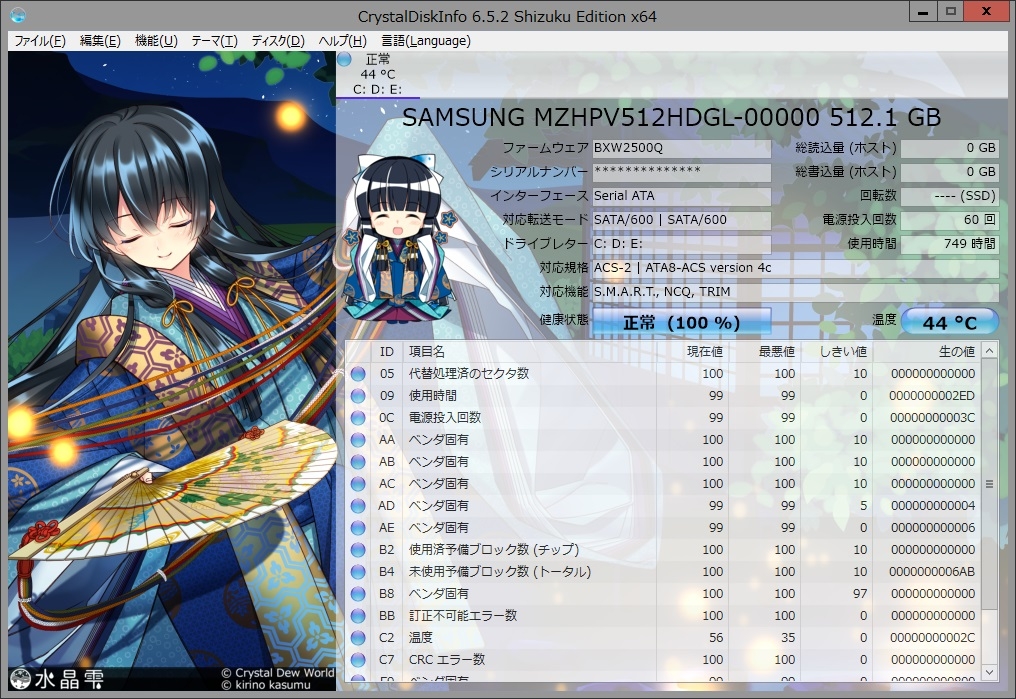Viewport: 1016px width, 699px height.
Task: Click the SMART list scrollbar thumb
Action: click(989, 484)
